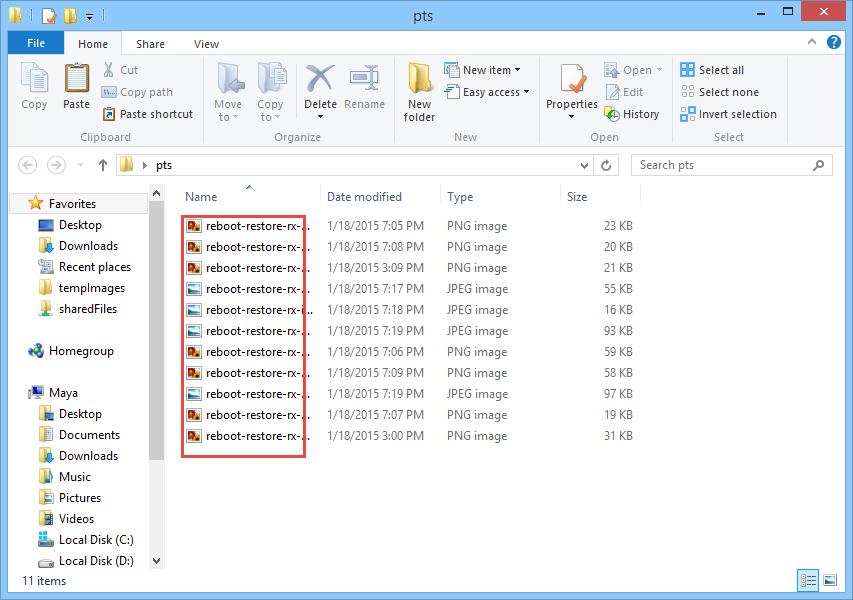Create a New folder using the ribbon icon
This screenshot has width=853, height=600.
point(419,90)
